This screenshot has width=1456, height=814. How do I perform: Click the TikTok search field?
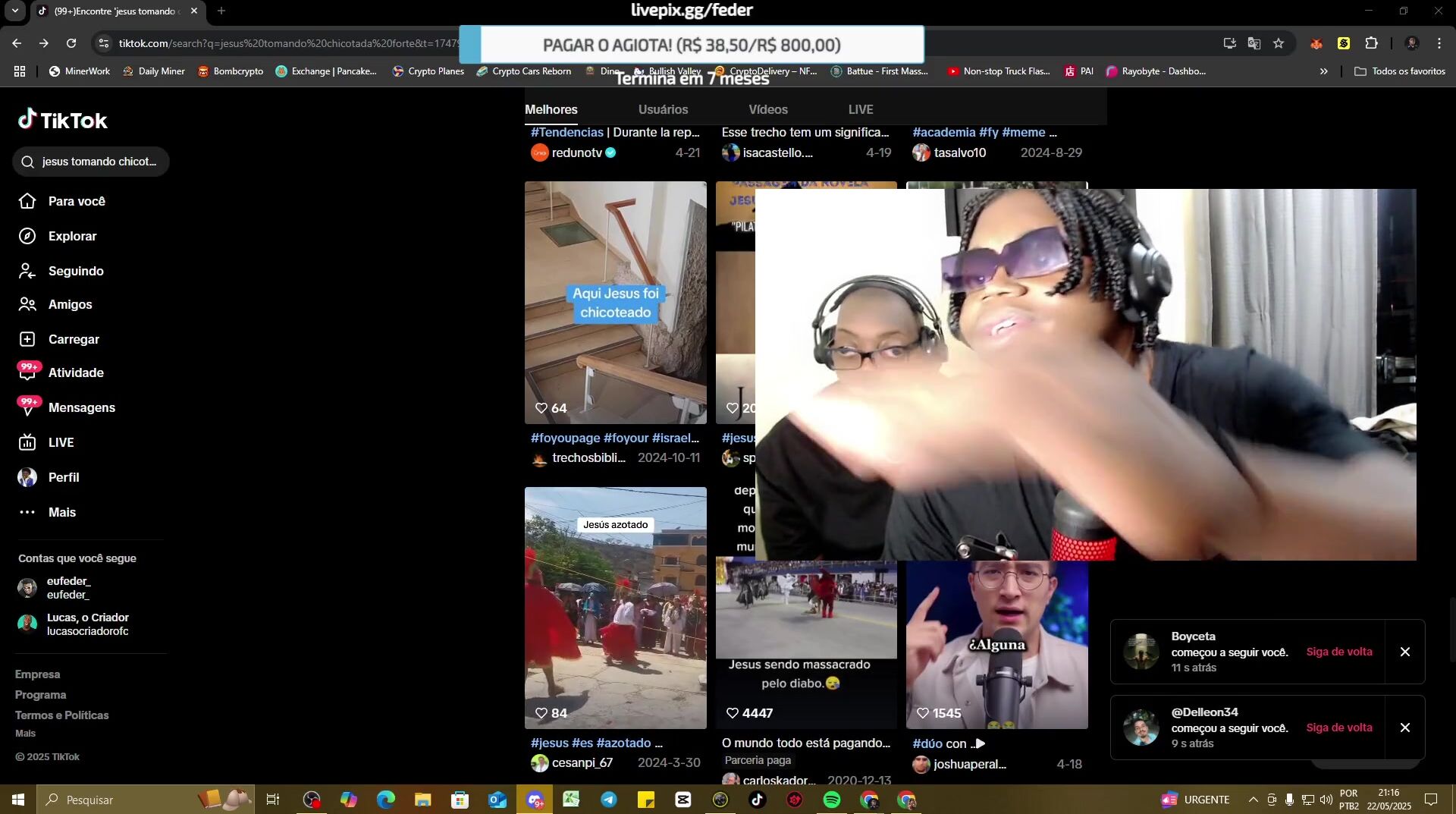pyautogui.click(x=91, y=162)
